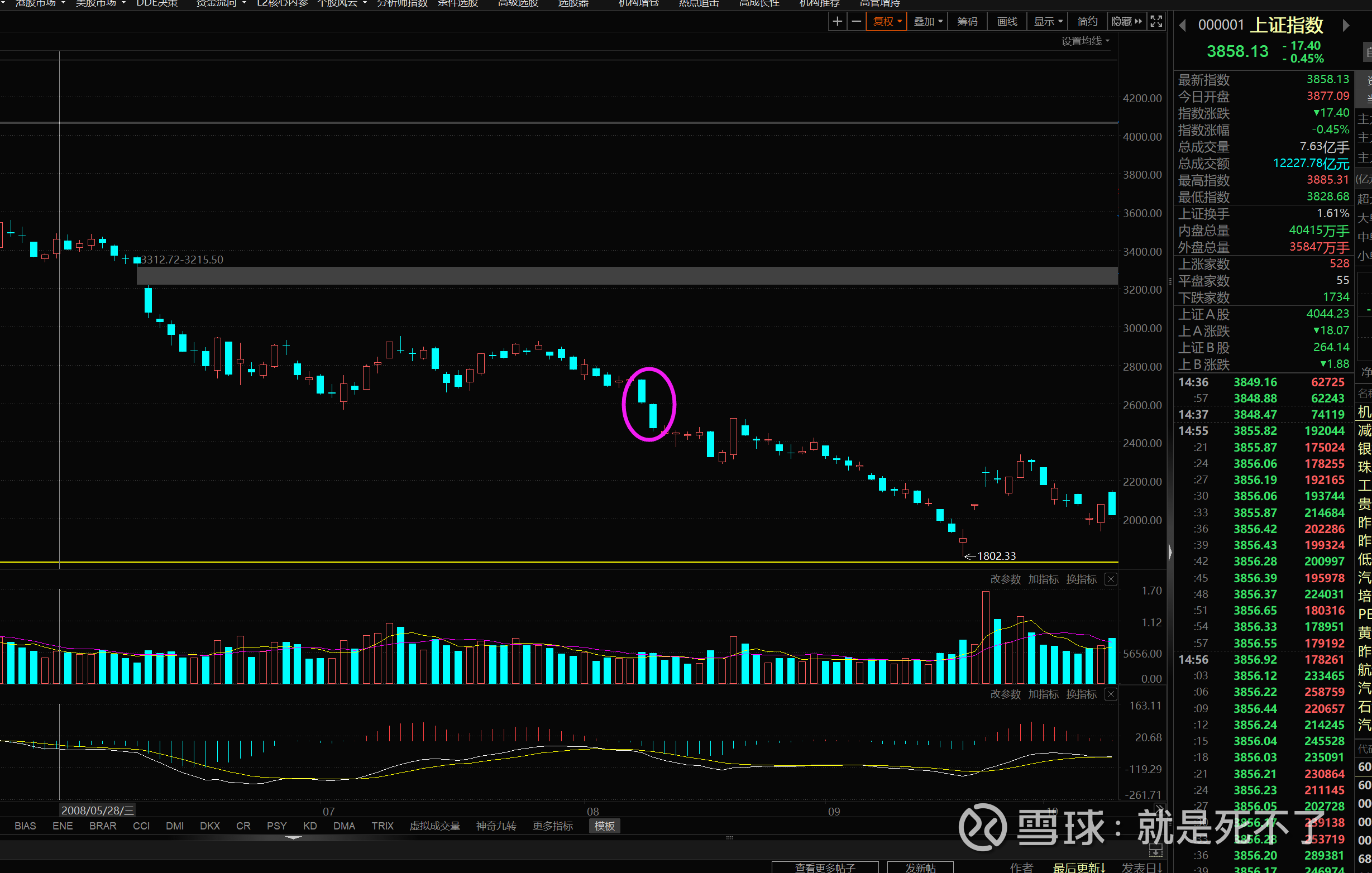Close the MACD indicator panel
The image size is (1372, 873).
tap(1111, 694)
